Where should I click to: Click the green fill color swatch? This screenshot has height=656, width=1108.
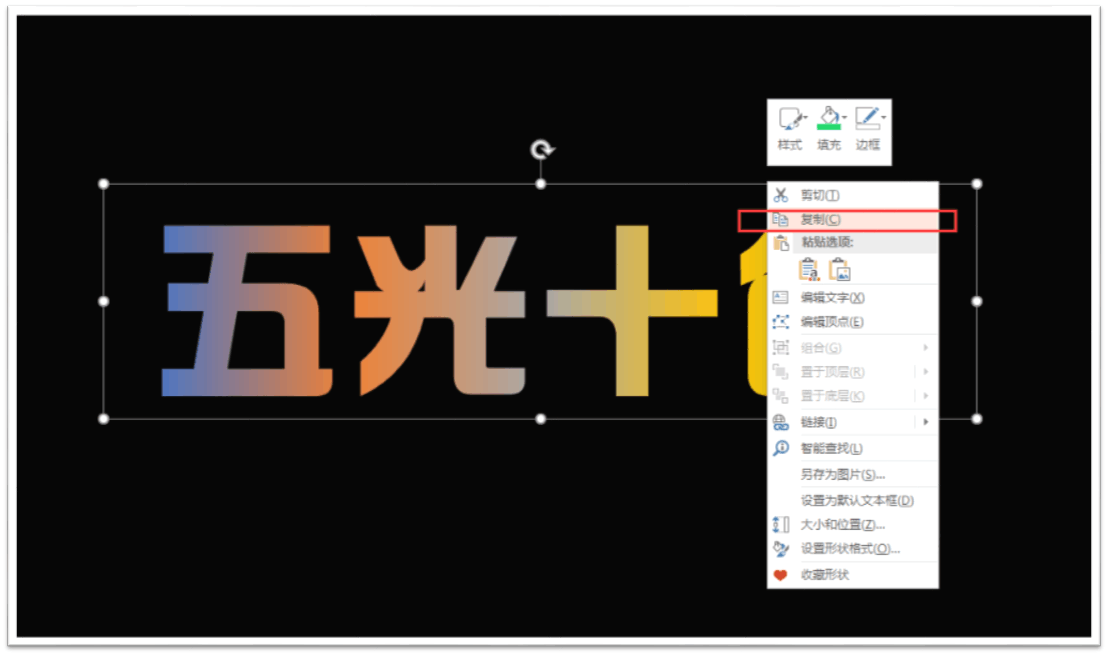pos(829,126)
